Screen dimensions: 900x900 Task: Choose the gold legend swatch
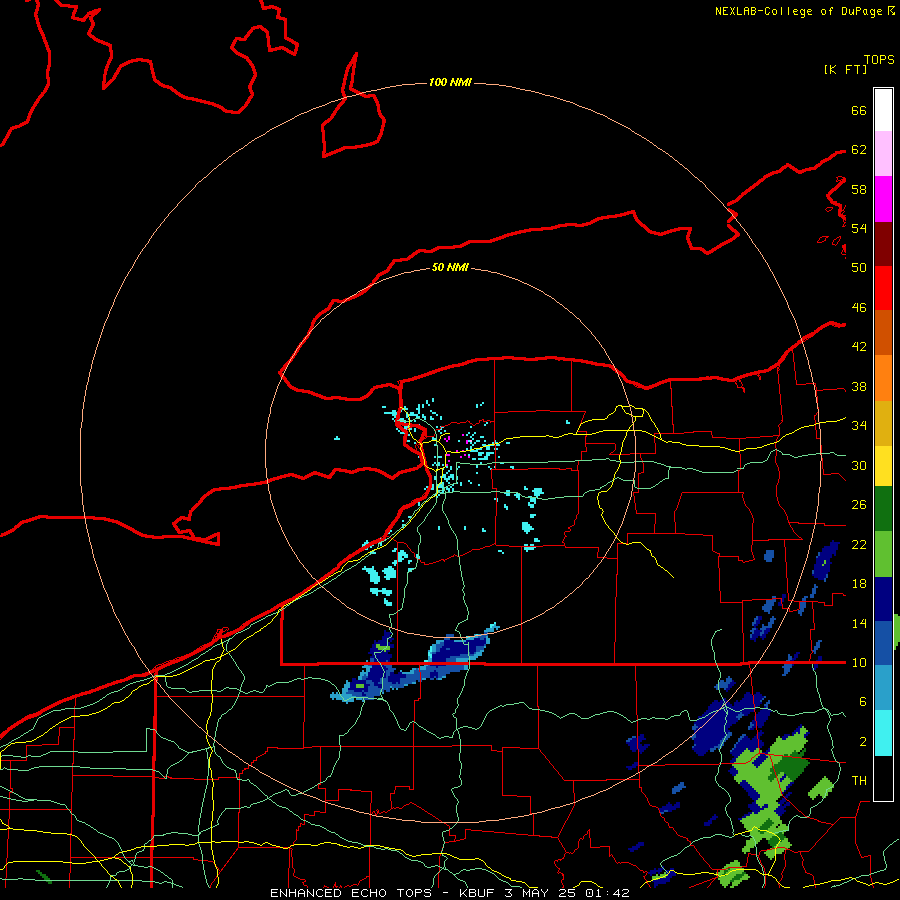click(883, 424)
